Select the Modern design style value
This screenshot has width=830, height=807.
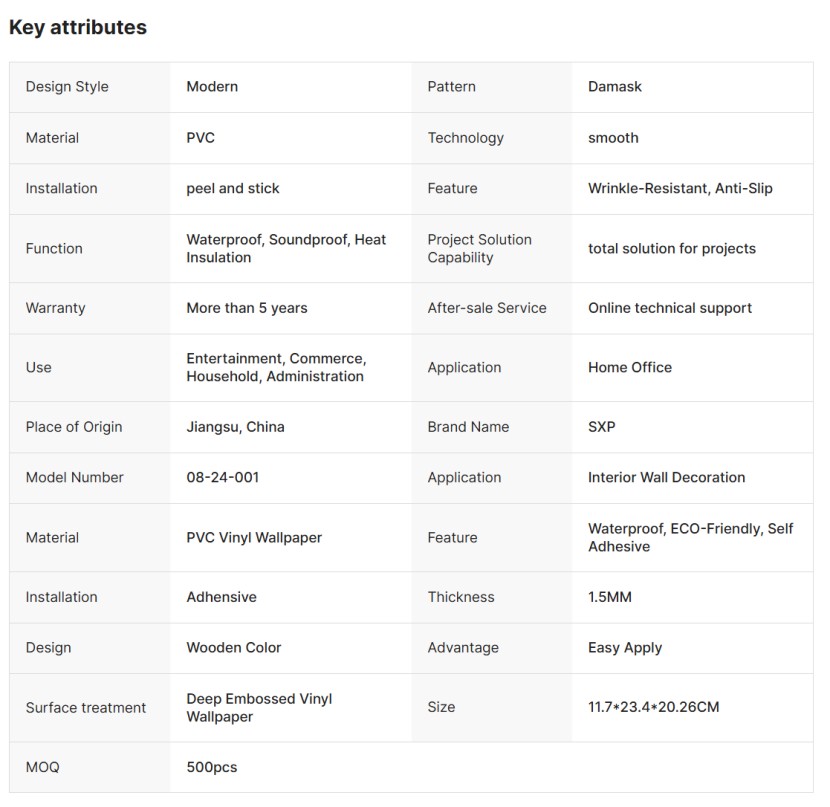[x=212, y=87]
